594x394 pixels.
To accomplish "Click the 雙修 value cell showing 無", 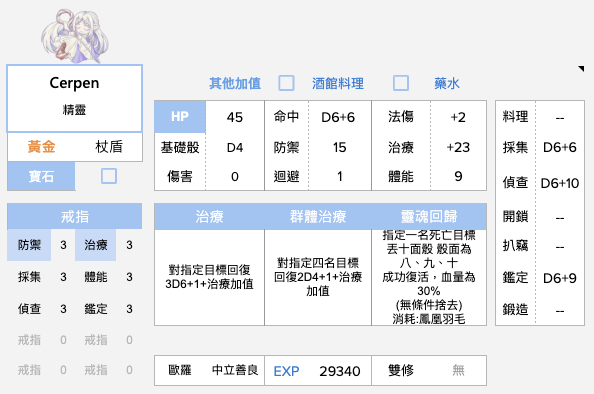I will (458, 370).
